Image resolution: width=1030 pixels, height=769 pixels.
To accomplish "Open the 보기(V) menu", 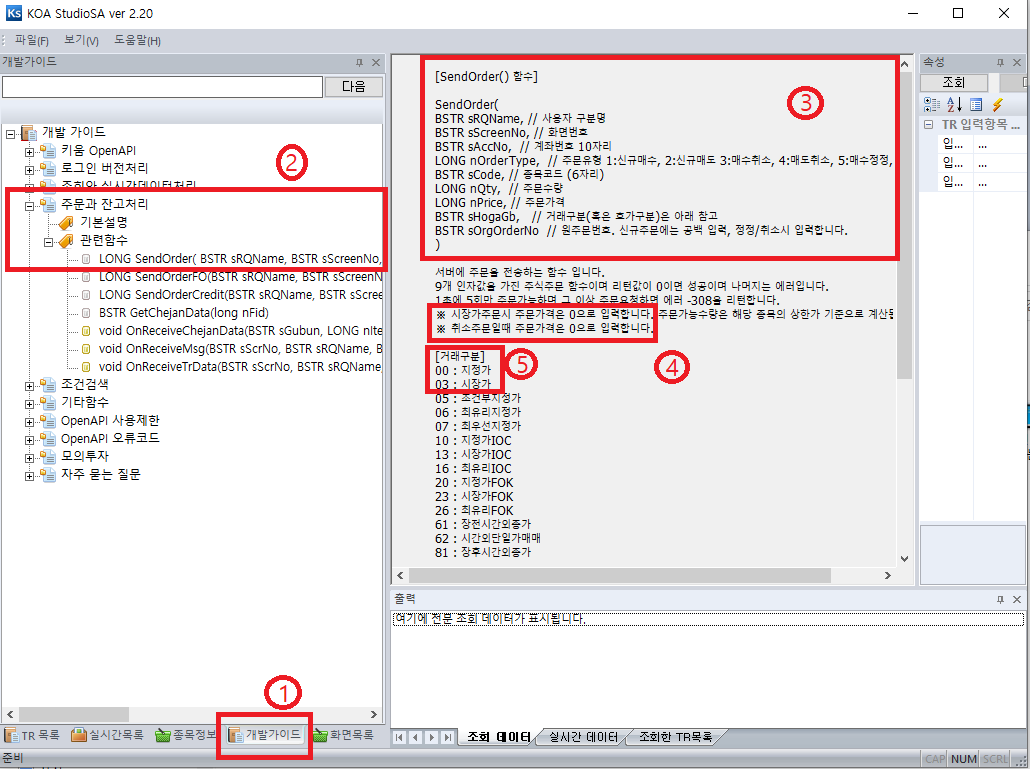I will [x=81, y=40].
